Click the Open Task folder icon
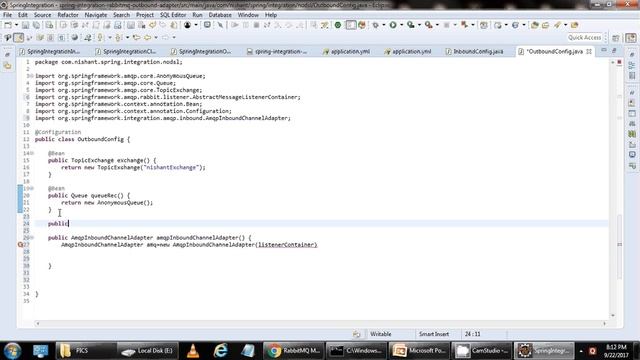Viewport: 640px width, 360px height. (545, 25)
